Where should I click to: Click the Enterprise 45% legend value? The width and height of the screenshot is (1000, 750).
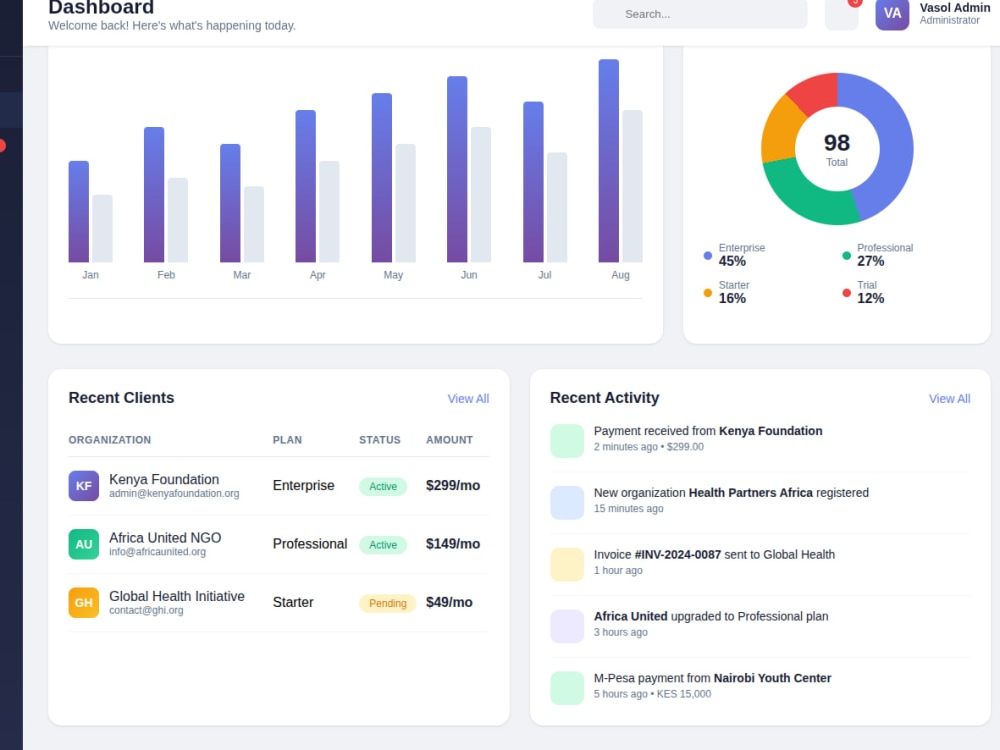[732, 261]
